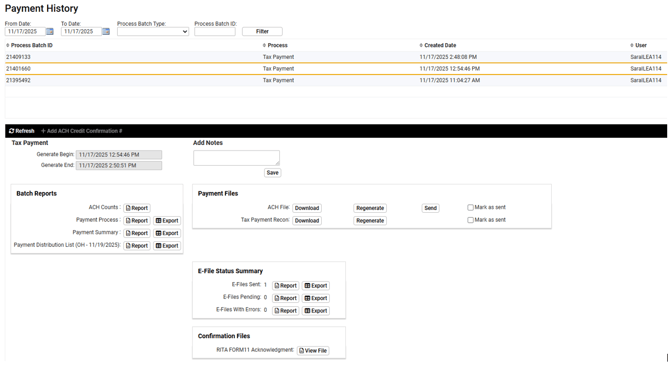Click the Refresh icon in the black toolbar
The width and height of the screenshot is (670, 365).
(x=12, y=131)
